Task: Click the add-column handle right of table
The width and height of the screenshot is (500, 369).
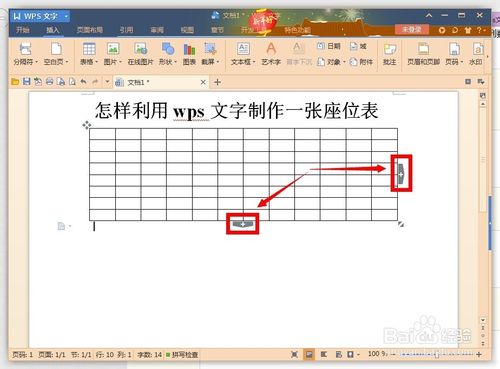Action: (x=401, y=174)
